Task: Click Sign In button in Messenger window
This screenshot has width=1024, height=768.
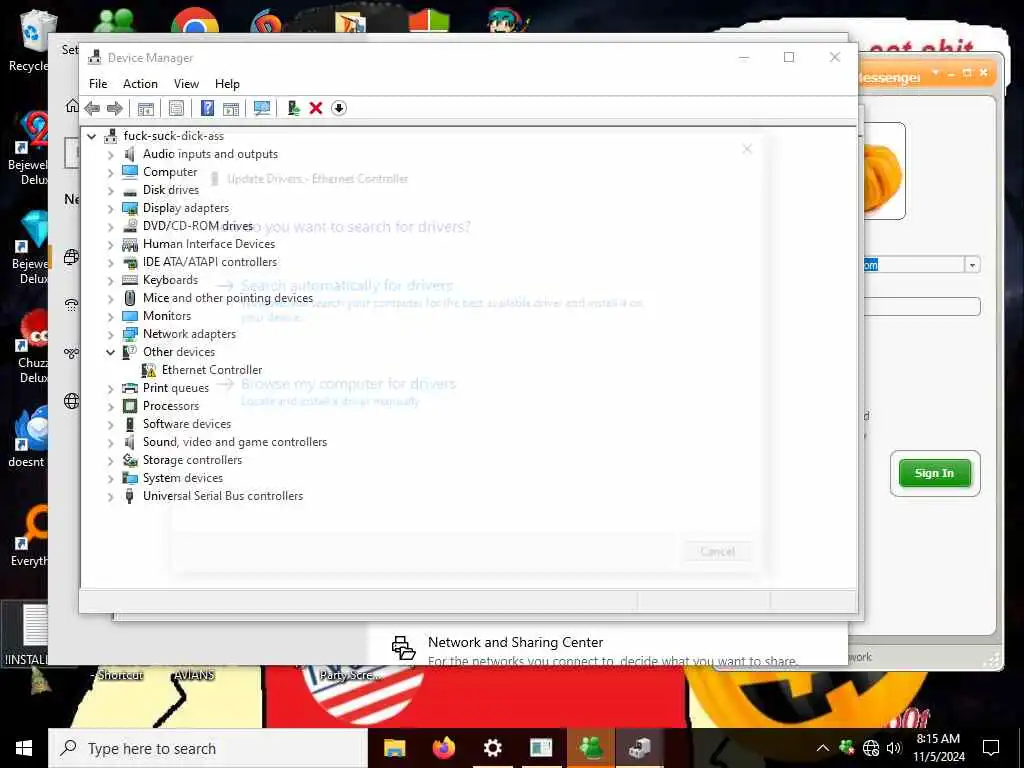Action: tap(935, 473)
